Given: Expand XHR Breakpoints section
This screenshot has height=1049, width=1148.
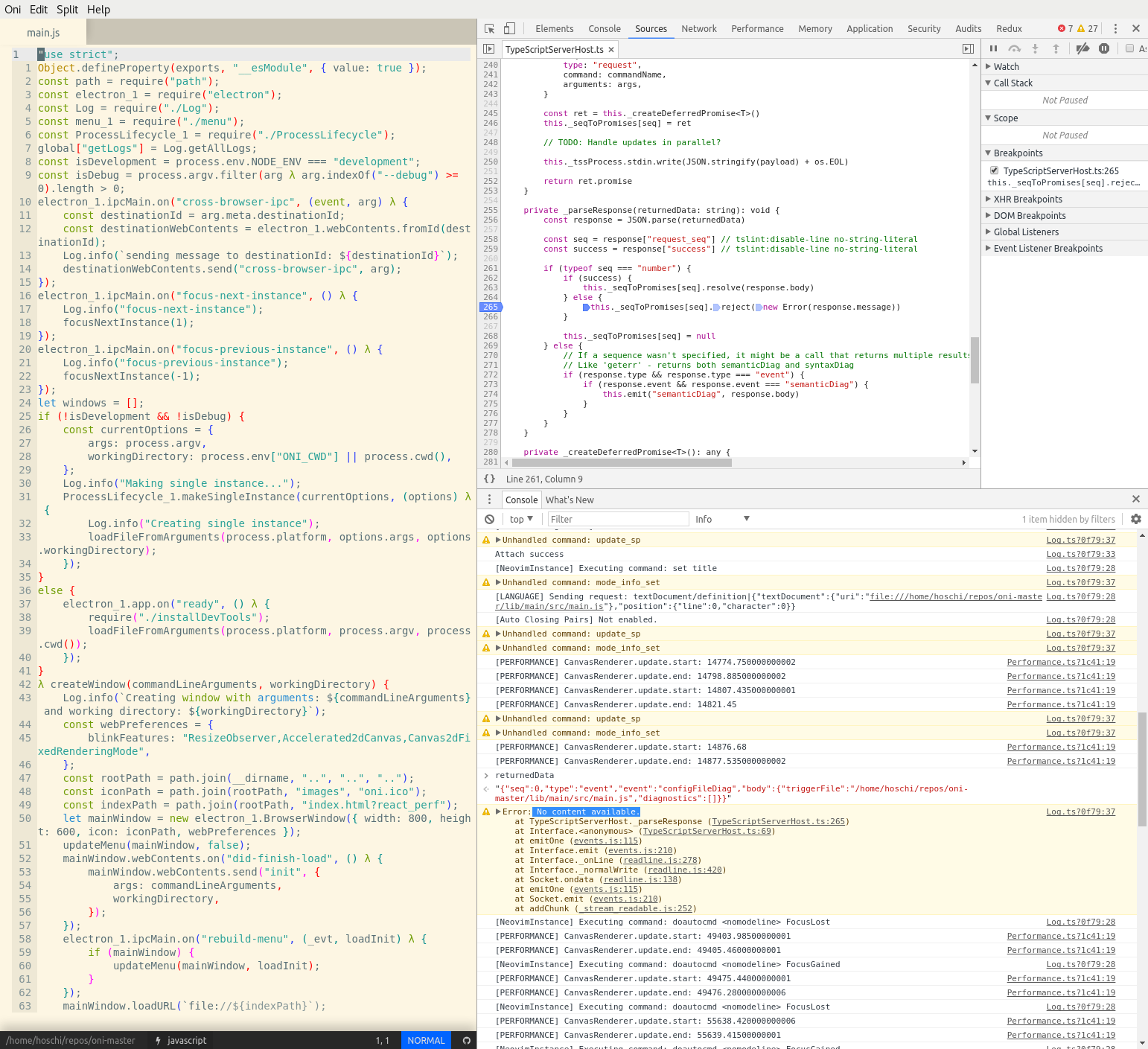Looking at the screenshot, I should (x=1065, y=199).
